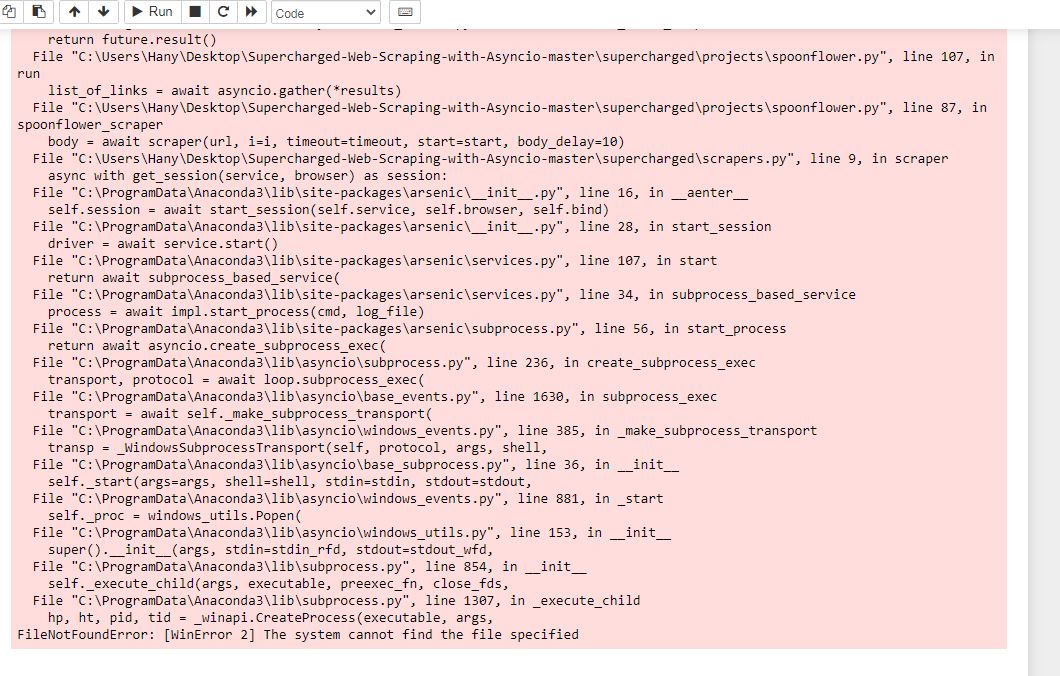Click the 'body = await scraper(url...' code line
The height and width of the screenshot is (676, 1060).
click(x=336, y=141)
